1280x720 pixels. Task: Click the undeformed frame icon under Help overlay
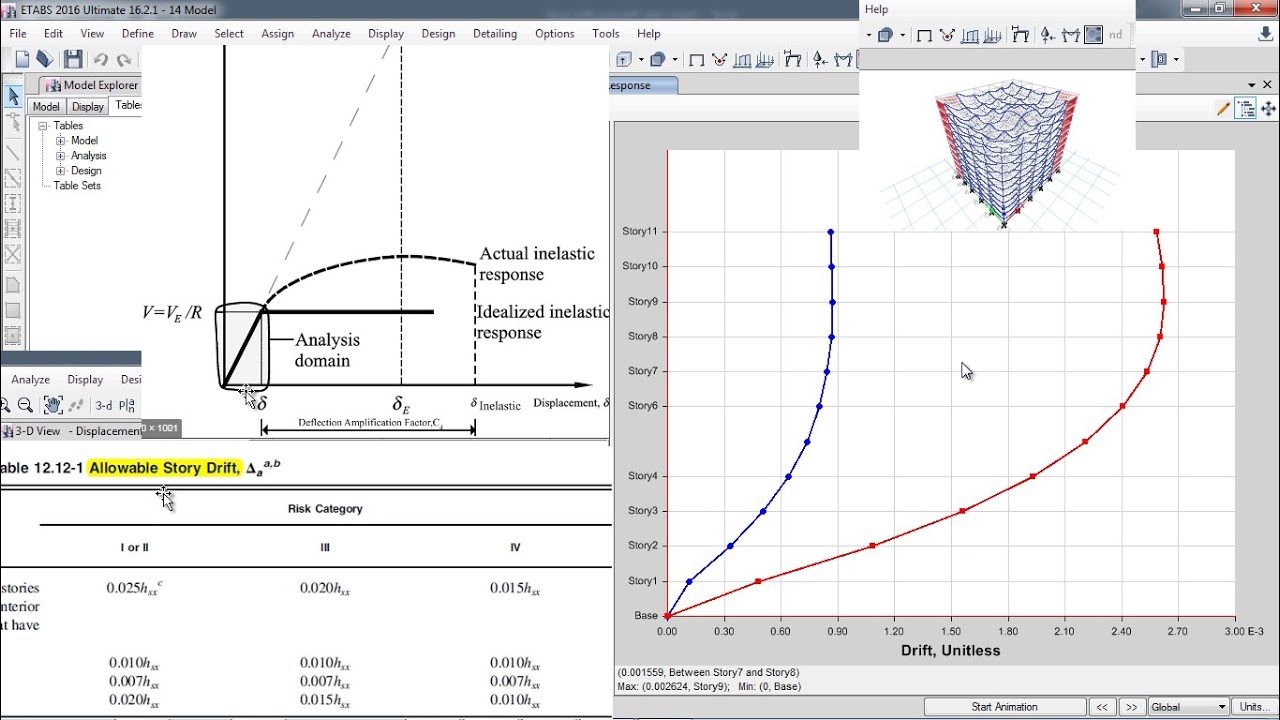924,35
